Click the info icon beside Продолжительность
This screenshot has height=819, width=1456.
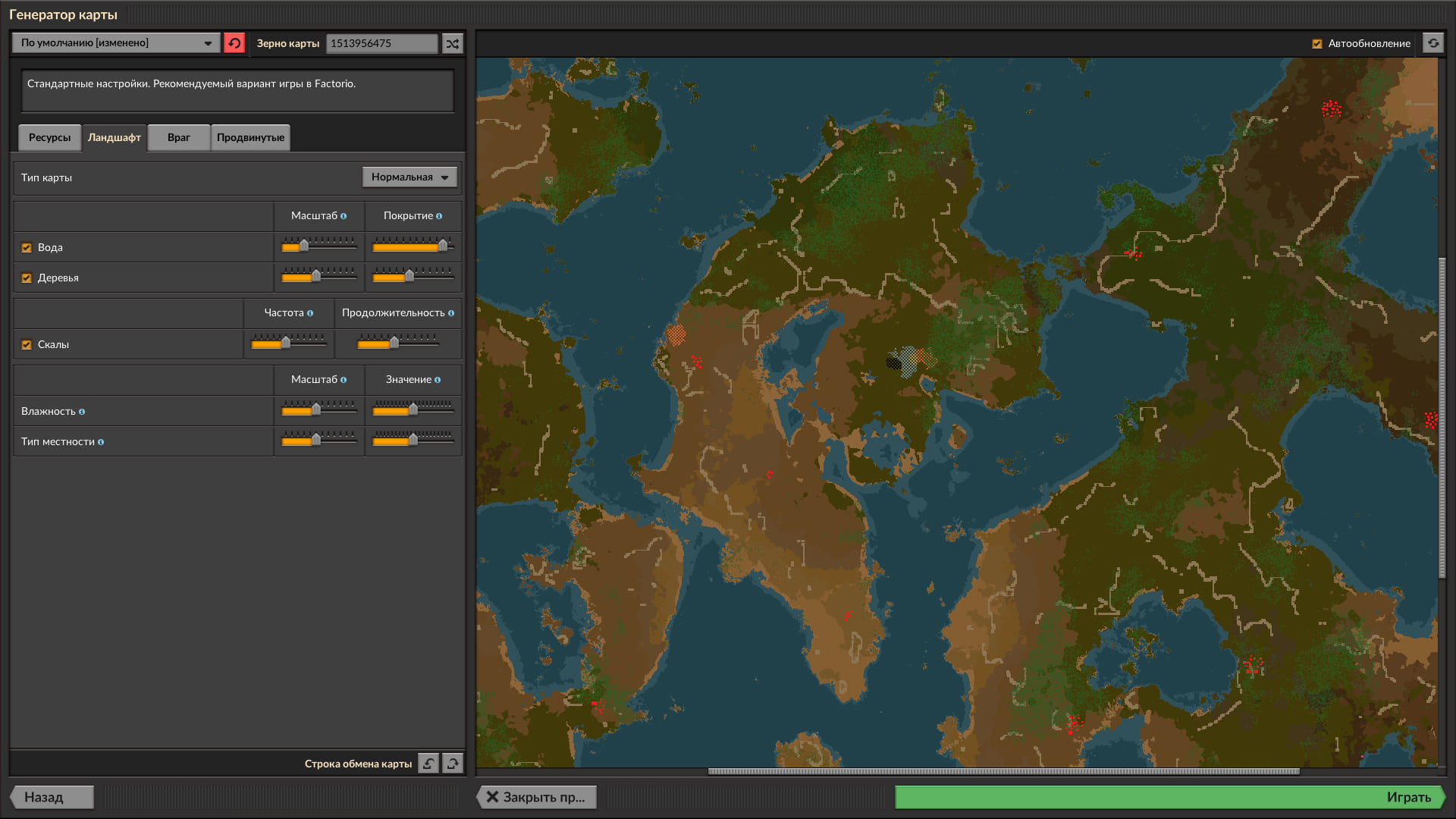[x=451, y=313]
